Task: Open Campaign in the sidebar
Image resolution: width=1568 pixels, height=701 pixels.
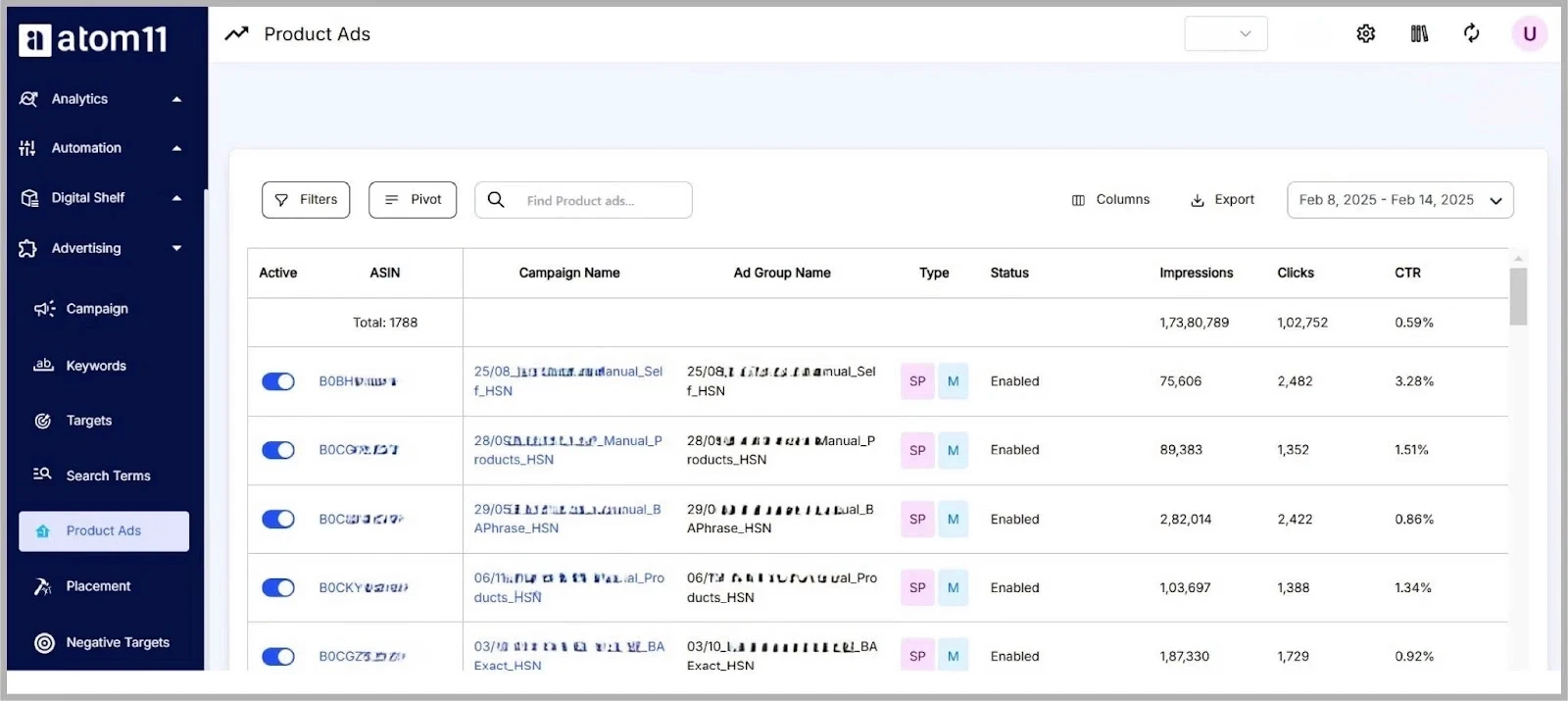Action: pyautogui.click(x=97, y=309)
